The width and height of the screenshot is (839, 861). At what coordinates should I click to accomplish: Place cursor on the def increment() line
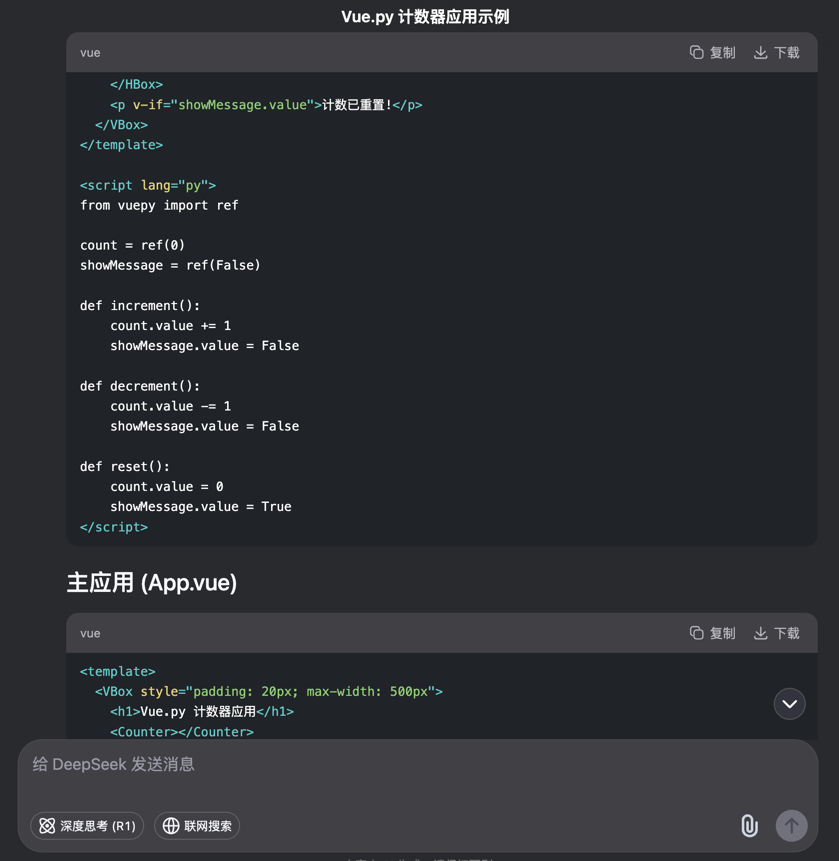point(140,306)
